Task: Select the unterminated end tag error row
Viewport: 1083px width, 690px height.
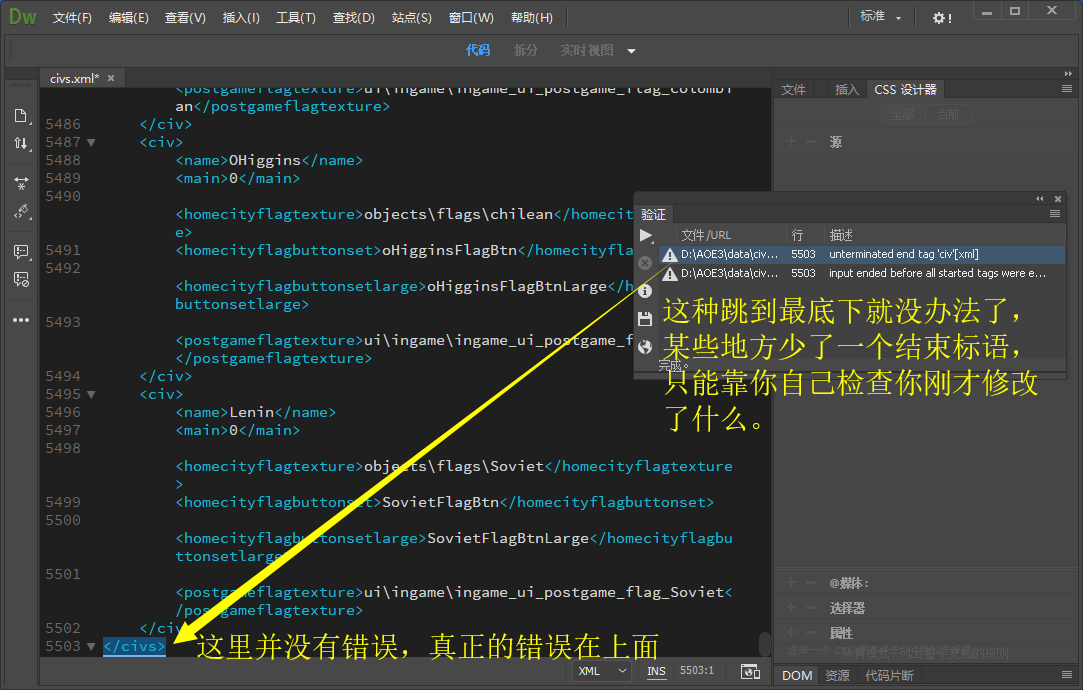Action: [862, 255]
